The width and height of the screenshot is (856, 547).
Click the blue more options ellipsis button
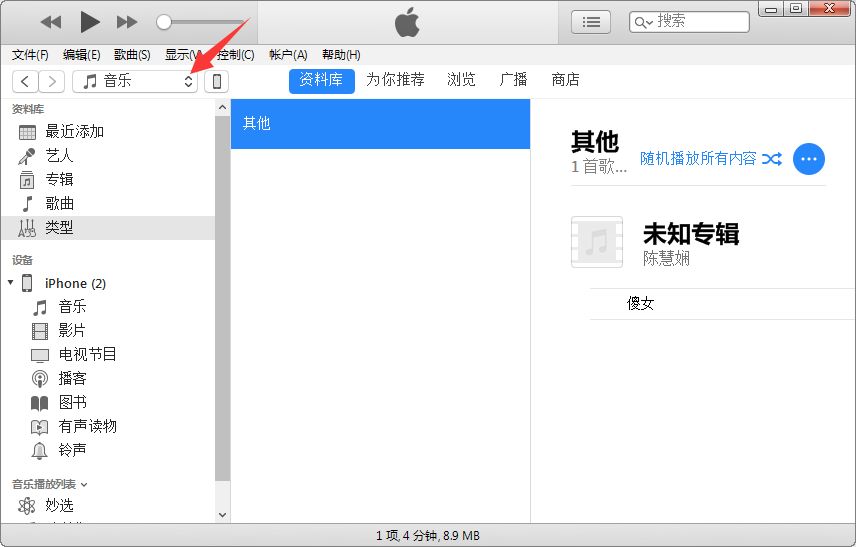pos(808,159)
